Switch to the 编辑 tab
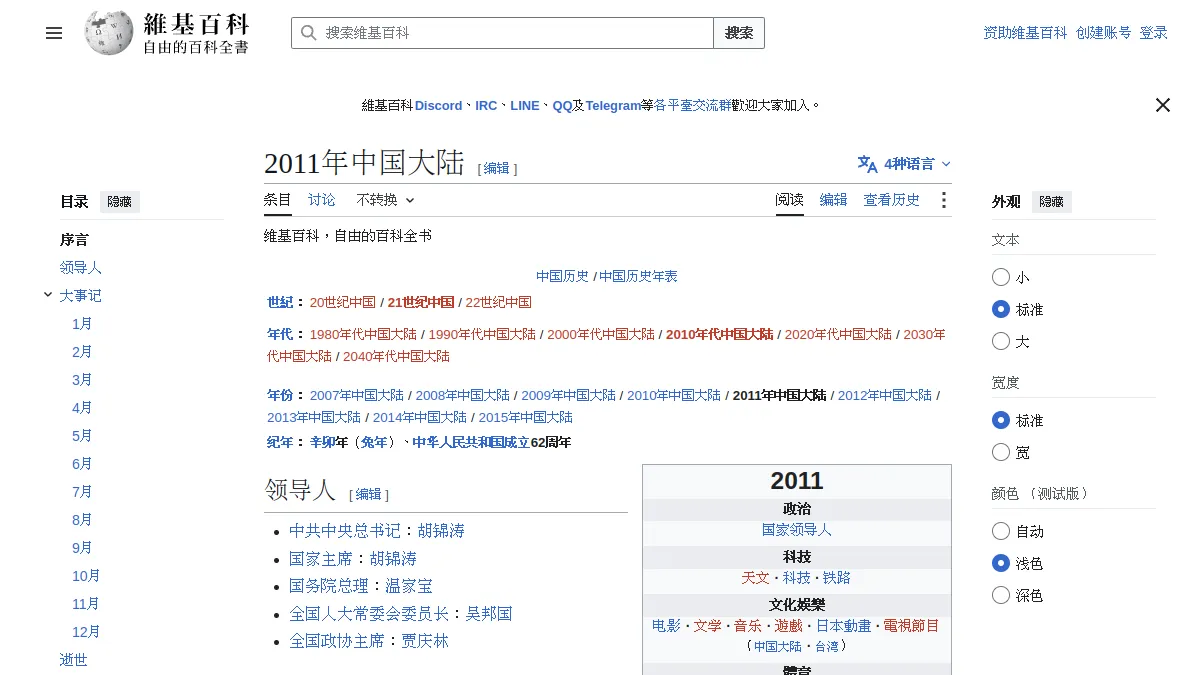 (x=834, y=200)
